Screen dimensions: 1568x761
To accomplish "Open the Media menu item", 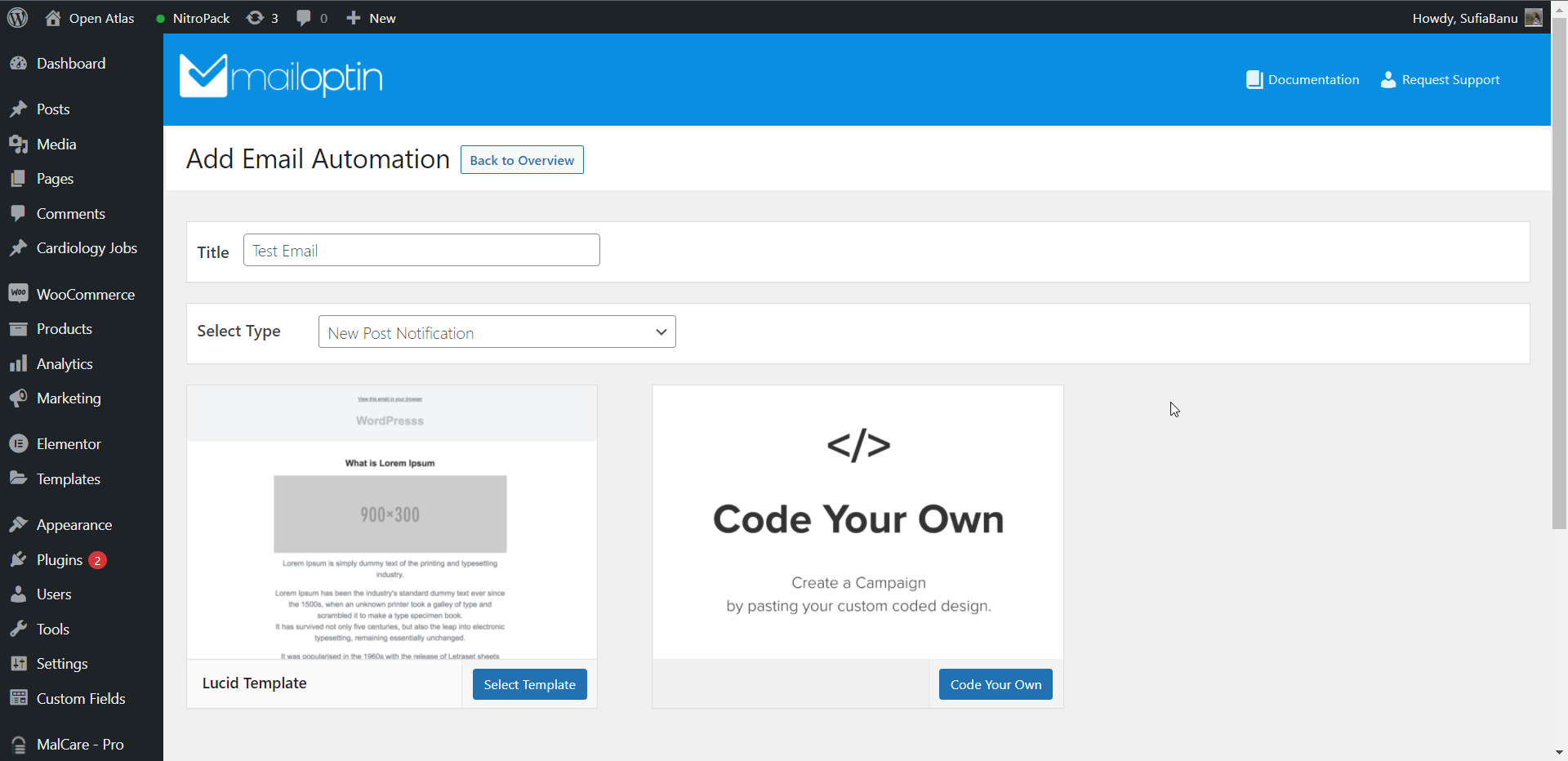I will [82, 145].
